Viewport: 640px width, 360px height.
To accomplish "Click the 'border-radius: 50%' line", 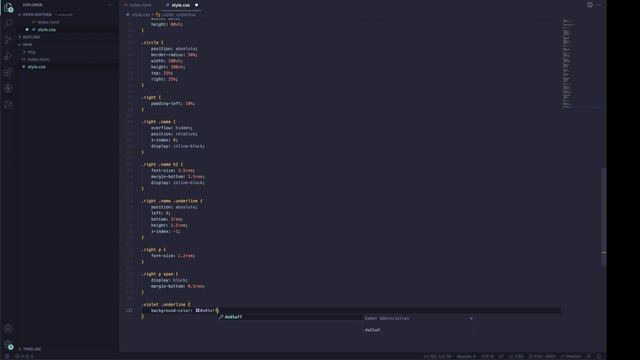I will click(x=174, y=54).
